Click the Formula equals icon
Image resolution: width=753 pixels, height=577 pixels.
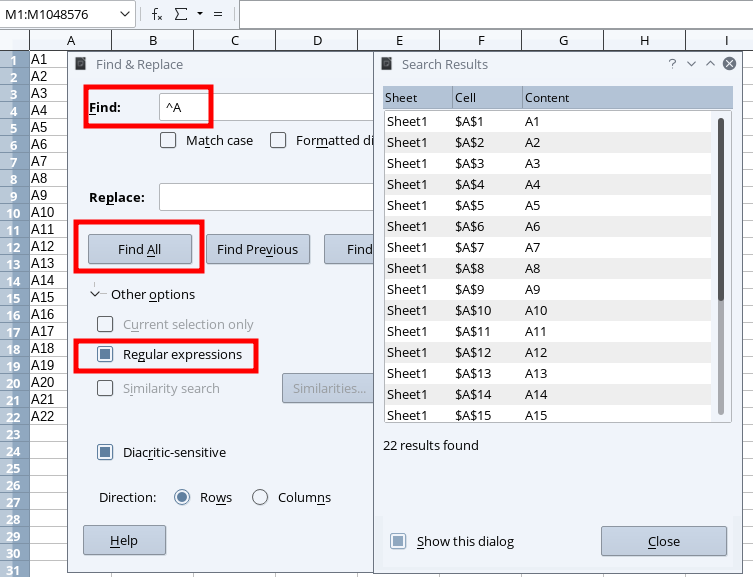(218, 14)
